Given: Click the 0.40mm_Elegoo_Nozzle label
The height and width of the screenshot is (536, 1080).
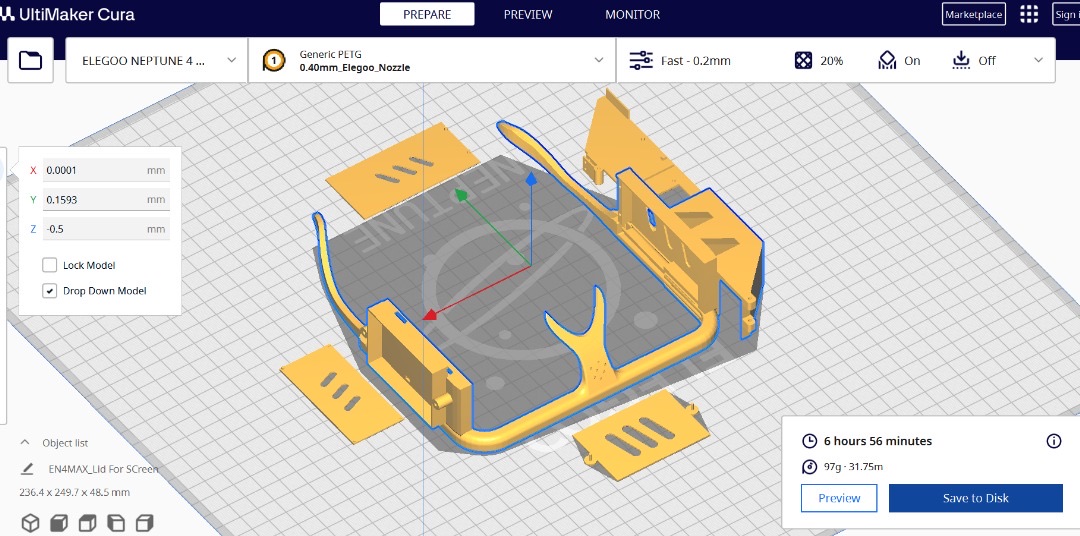Looking at the screenshot, I should (355, 68).
